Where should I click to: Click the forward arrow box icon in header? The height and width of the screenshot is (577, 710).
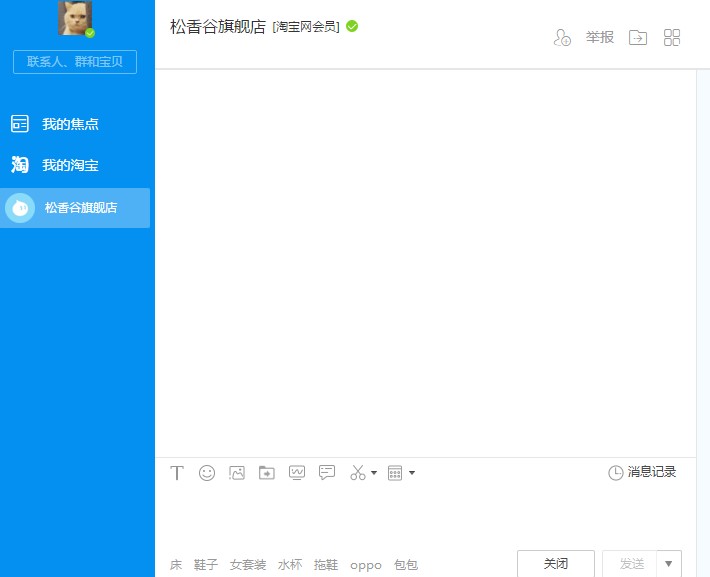click(638, 38)
